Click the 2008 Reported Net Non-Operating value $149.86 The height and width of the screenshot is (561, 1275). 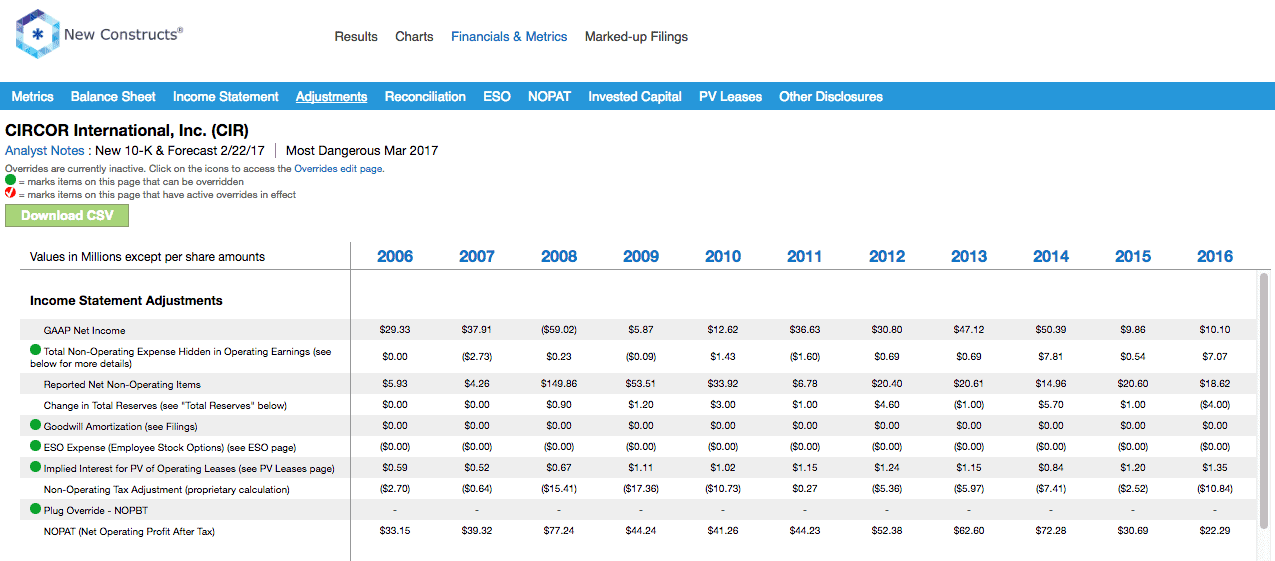559,384
